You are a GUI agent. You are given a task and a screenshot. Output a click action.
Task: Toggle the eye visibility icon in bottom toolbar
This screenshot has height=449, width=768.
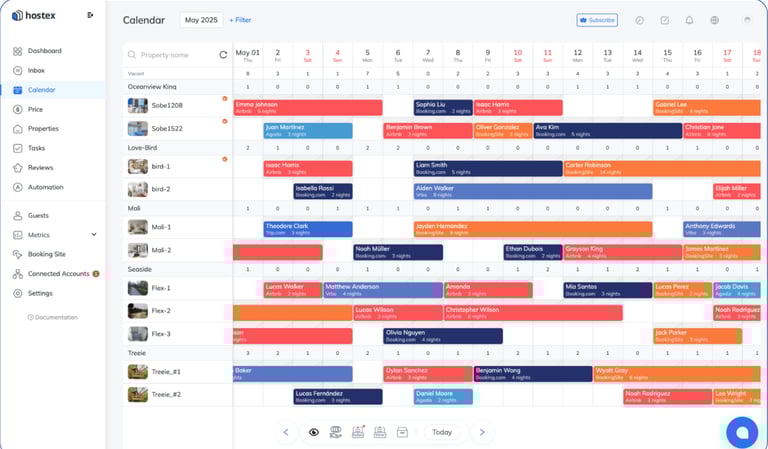[314, 432]
